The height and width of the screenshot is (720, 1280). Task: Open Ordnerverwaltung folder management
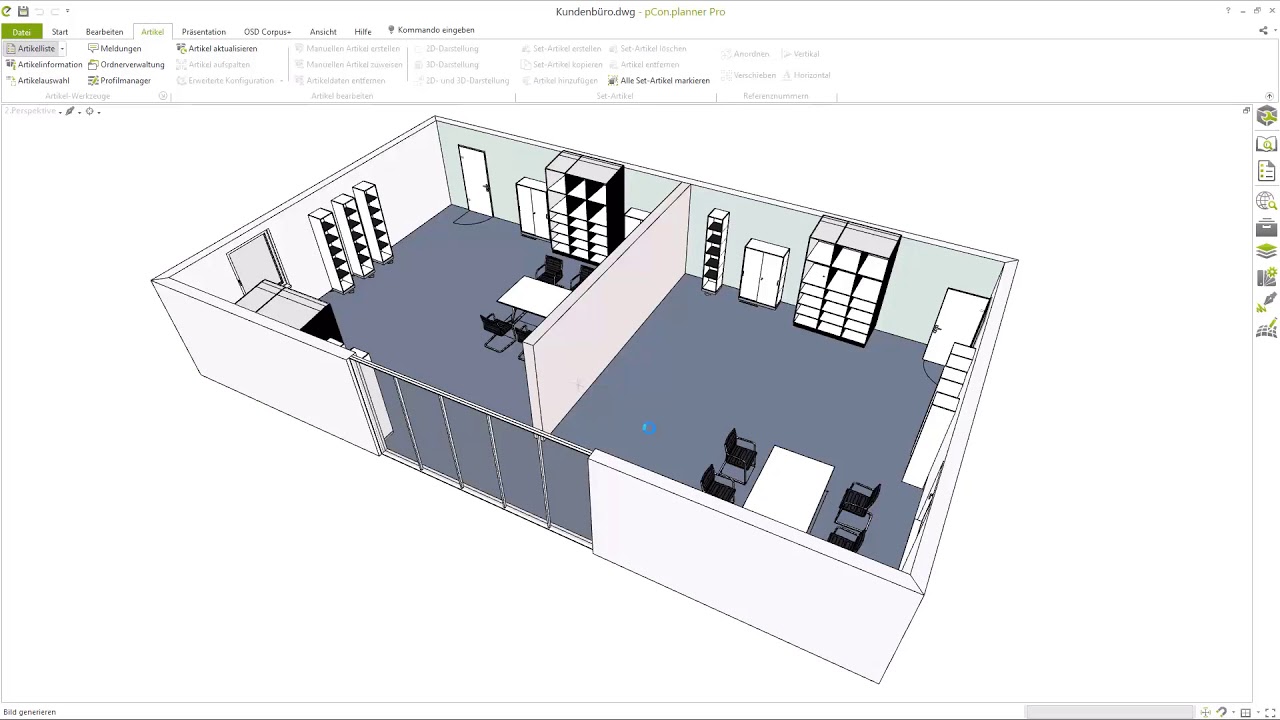(x=126, y=64)
